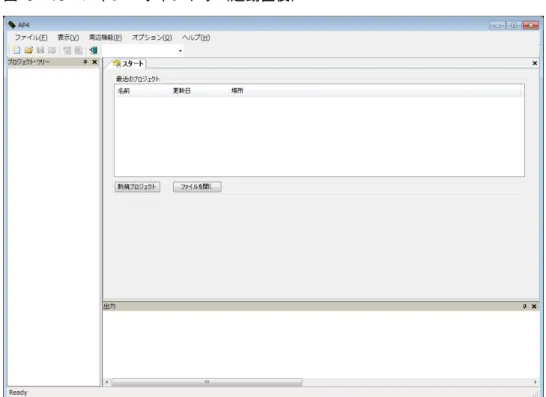
Task: Create a new project via toolbar icon
Action: tap(16, 50)
